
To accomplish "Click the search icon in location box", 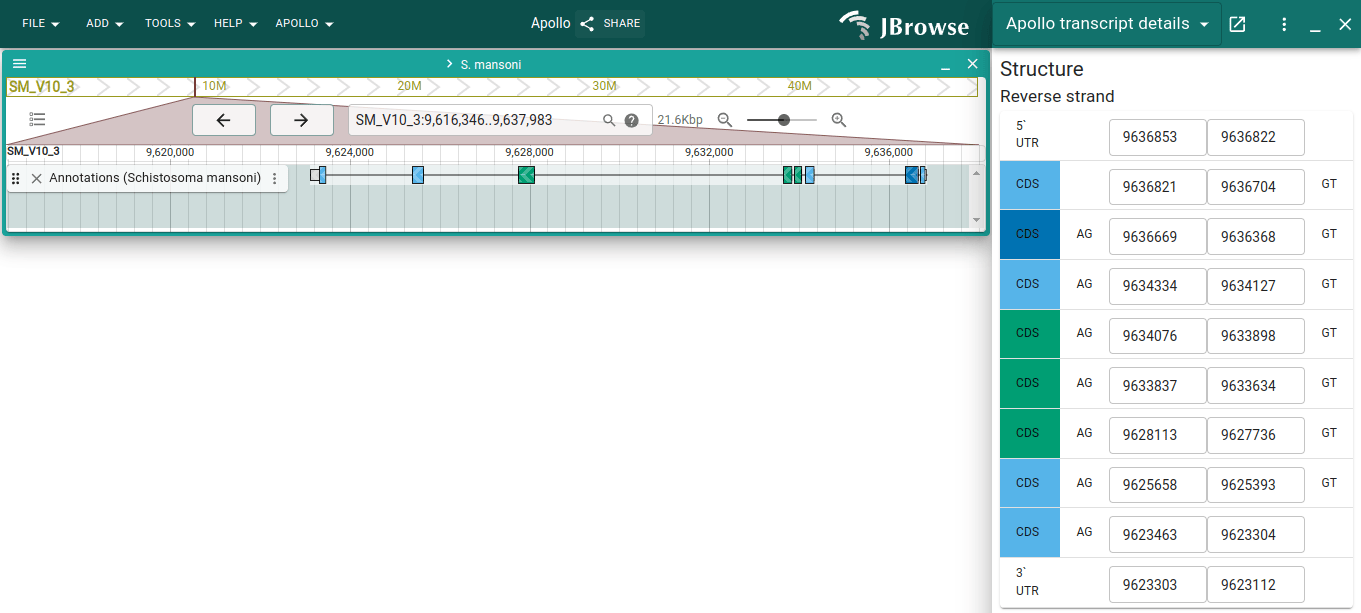I will pyautogui.click(x=609, y=120).
